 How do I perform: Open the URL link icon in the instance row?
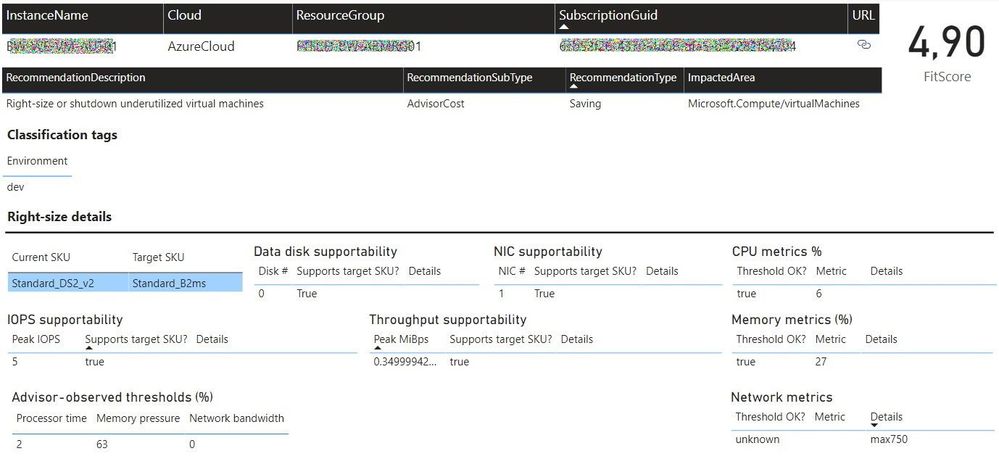(x=864, y=45)
